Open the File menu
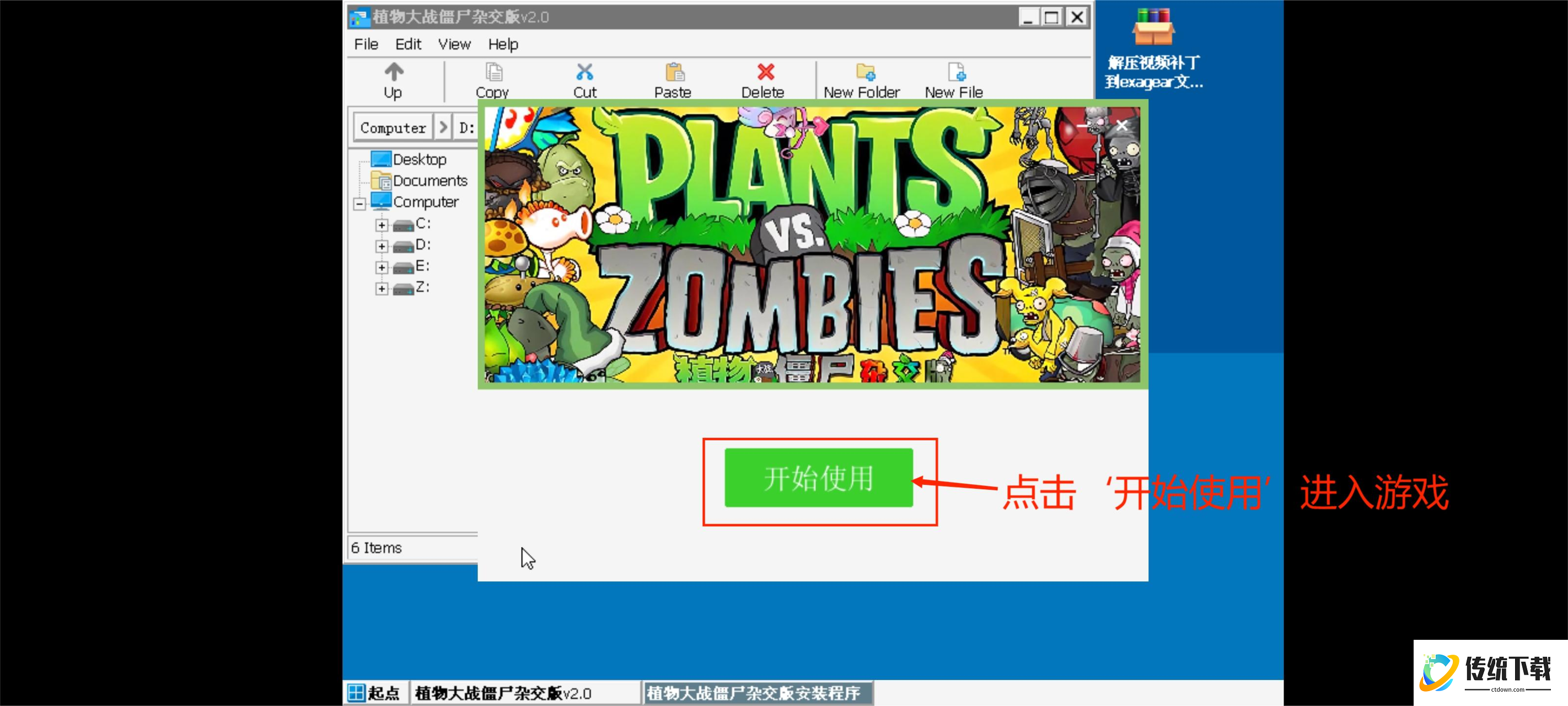Screen dimensions: 1568x706 [x=366, y=45]
